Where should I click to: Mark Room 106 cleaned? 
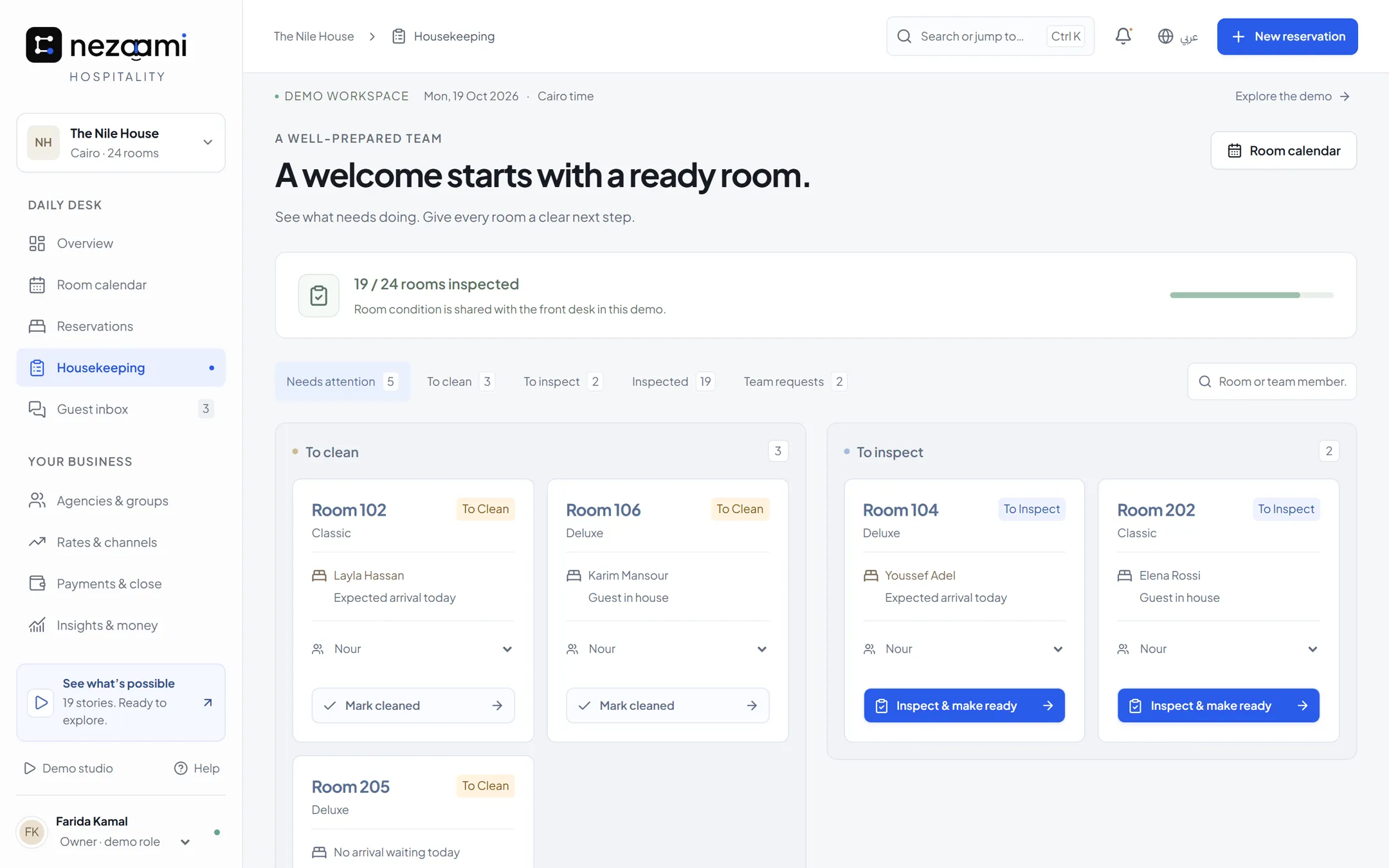pos(667,705)
